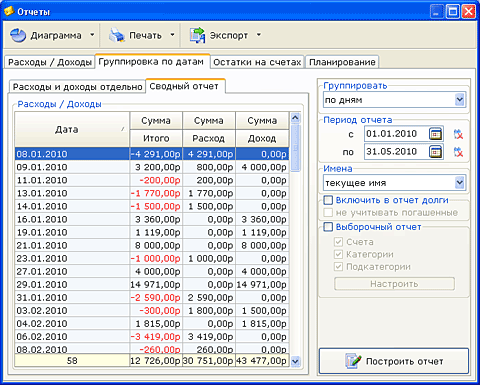Select the row dated 29.01.2010
Image resolution: width=480 pixels, height=385 pixels.
coord(152,284)
